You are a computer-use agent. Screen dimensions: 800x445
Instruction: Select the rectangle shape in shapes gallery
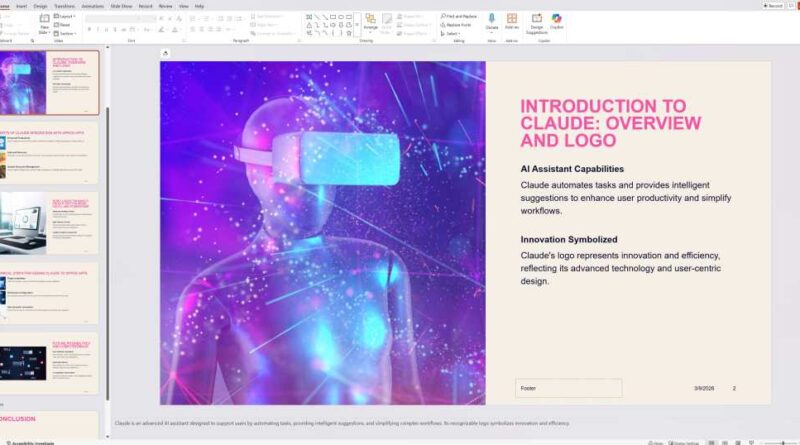(x=333, y=17)
